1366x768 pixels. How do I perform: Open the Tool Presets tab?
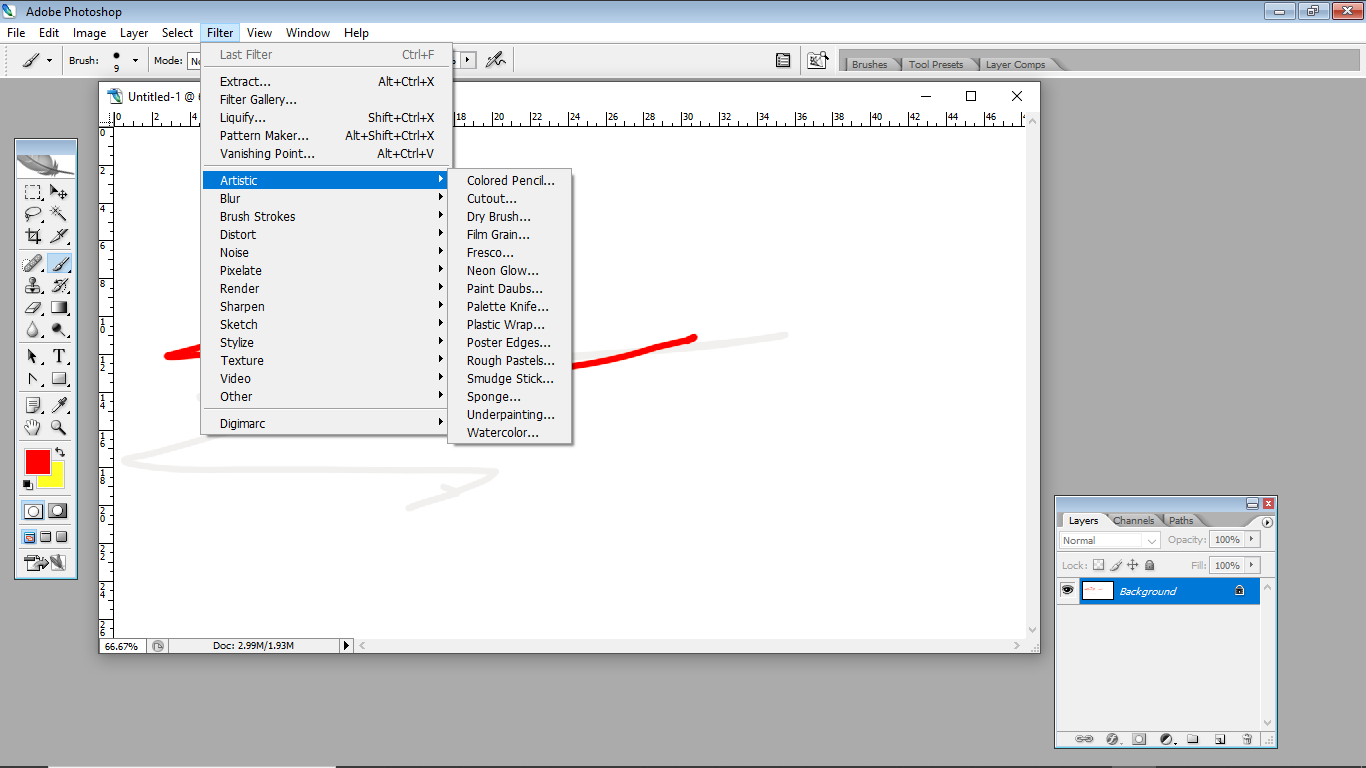point(936,64)
